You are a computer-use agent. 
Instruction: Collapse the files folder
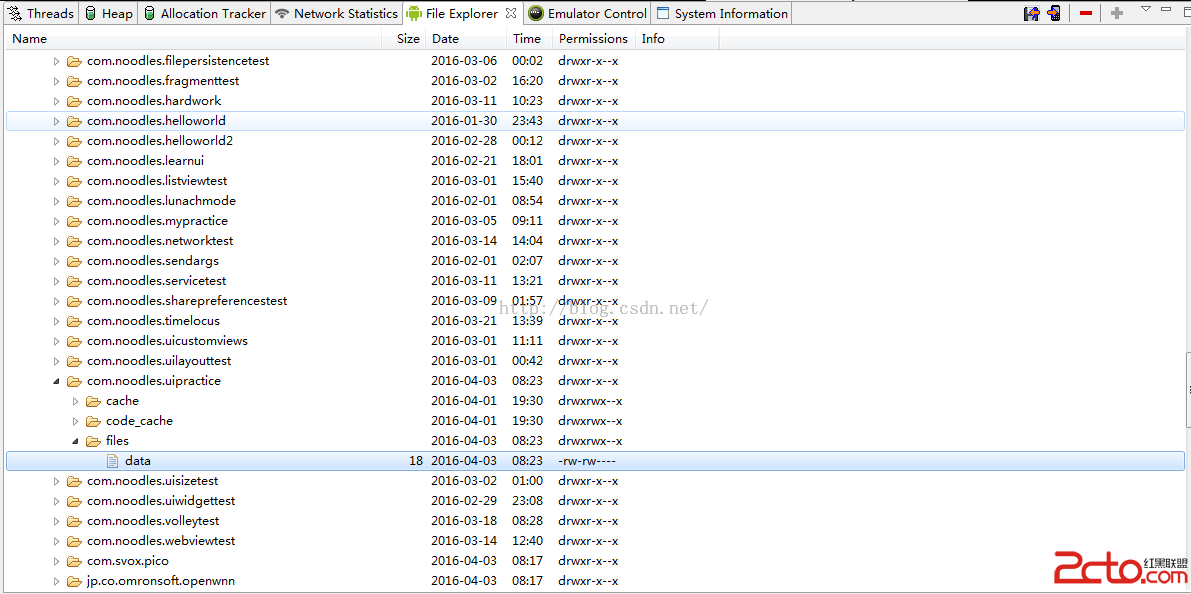(75, 441)
